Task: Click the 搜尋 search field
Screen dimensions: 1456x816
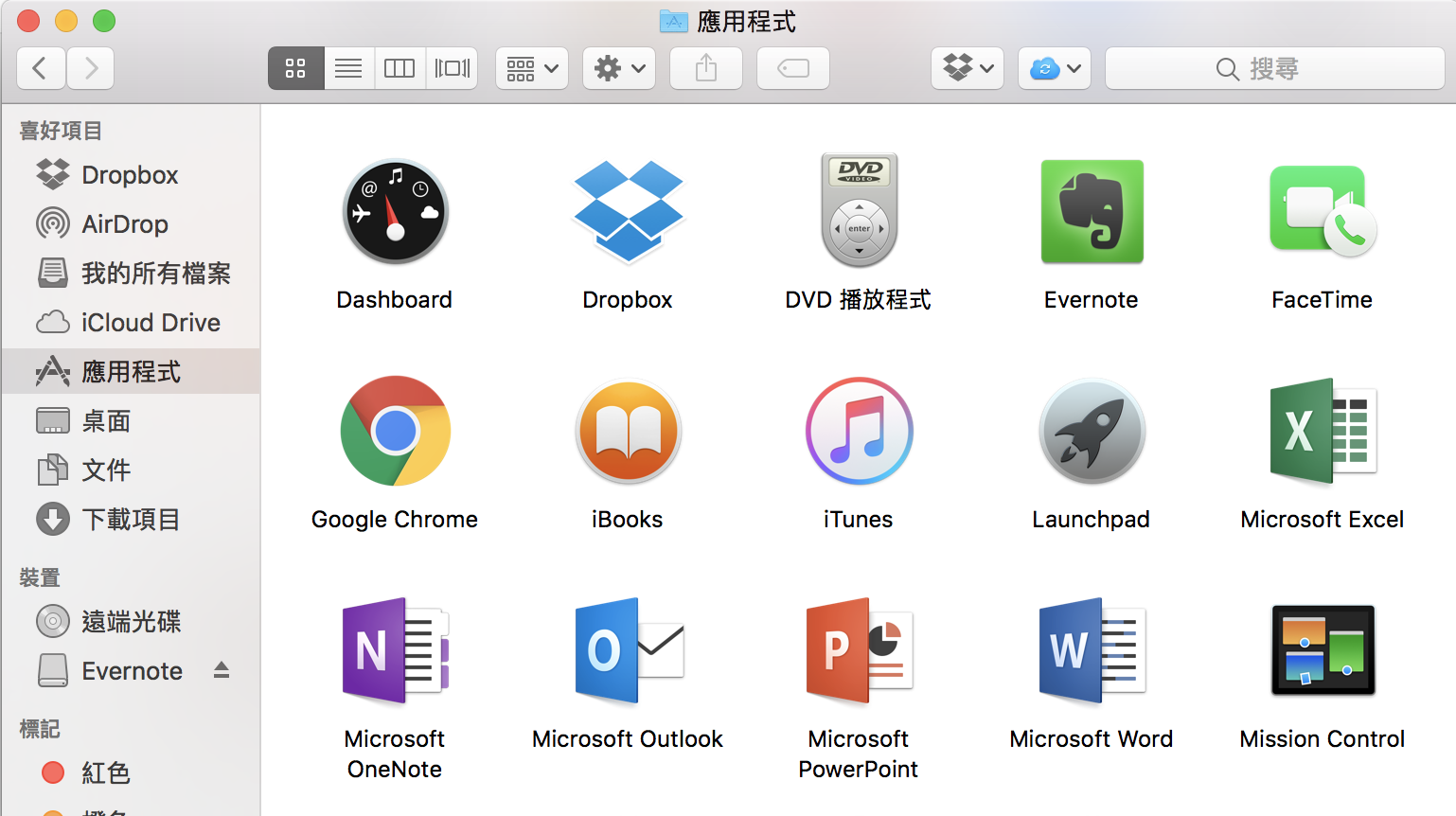Action: 1274,68
